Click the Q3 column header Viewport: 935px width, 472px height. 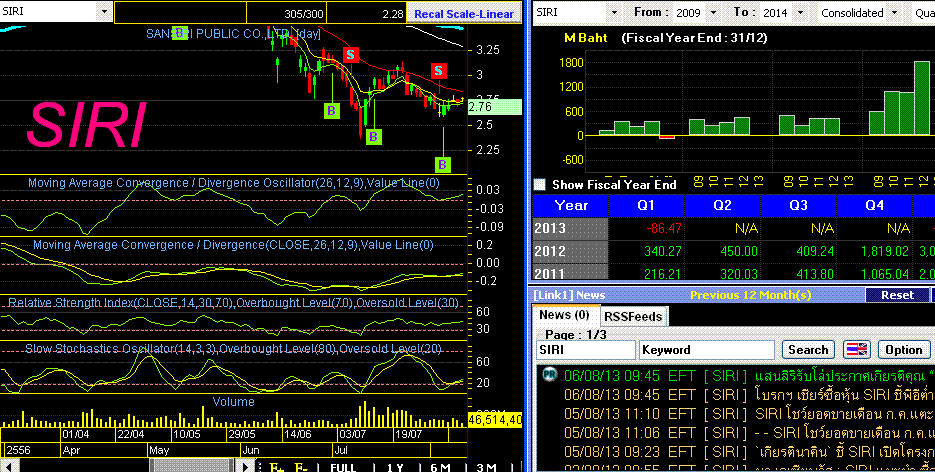[x=798, y=206]
